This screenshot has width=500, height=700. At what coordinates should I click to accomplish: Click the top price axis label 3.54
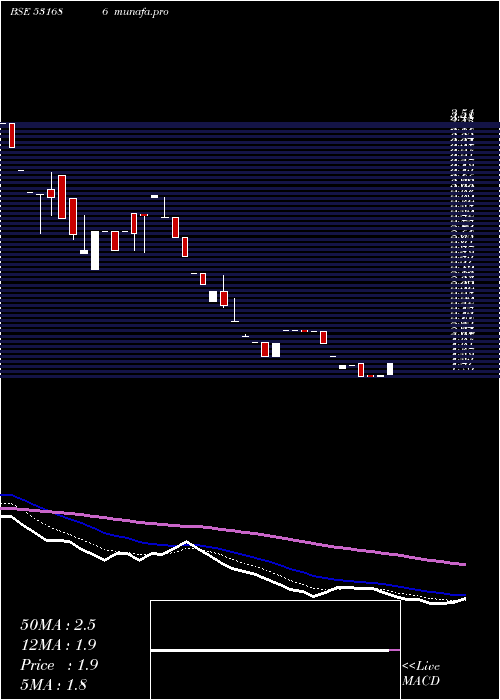(462, 114)
